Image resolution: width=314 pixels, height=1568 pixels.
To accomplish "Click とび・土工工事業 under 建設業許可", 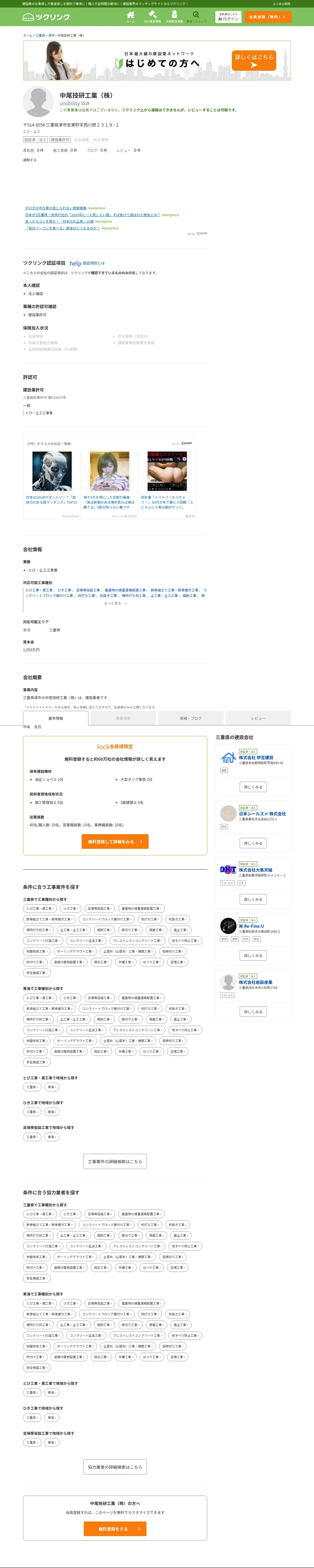I will (x=39, y=413).
